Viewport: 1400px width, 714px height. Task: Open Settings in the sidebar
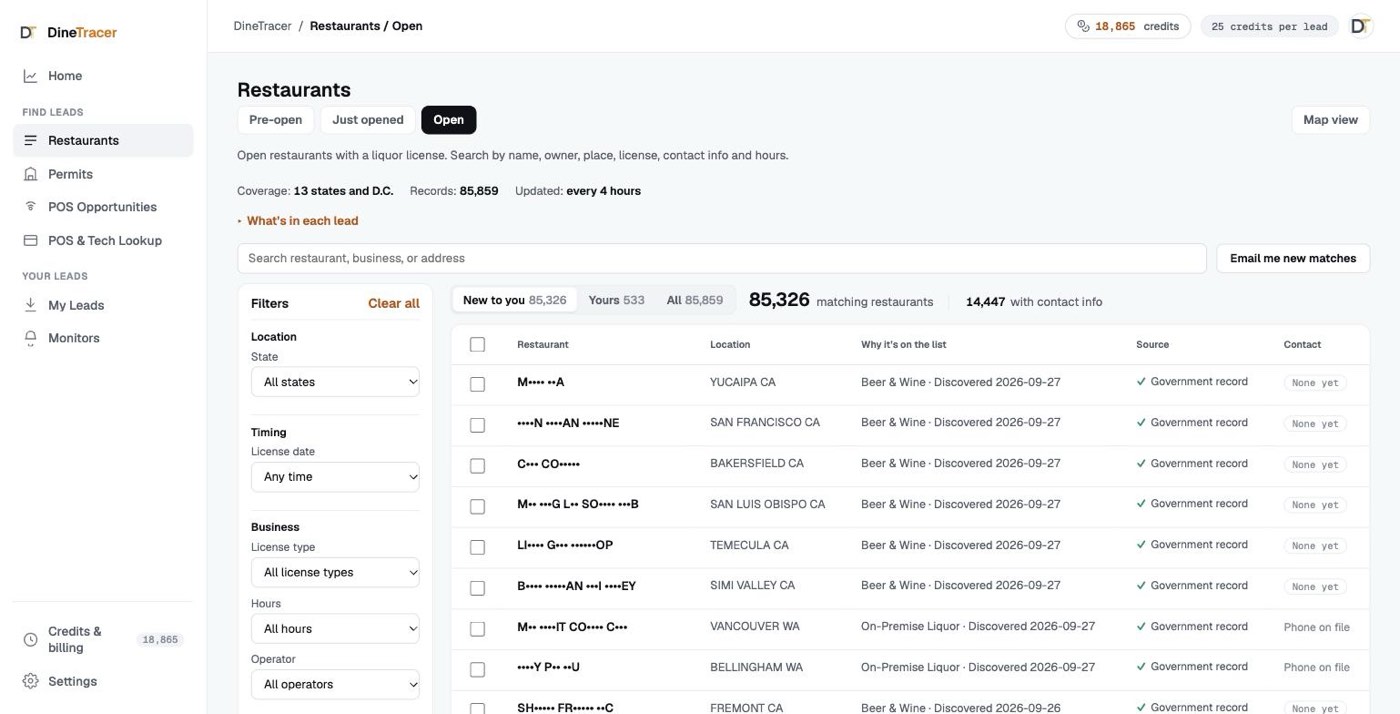[x=103, y=681]
